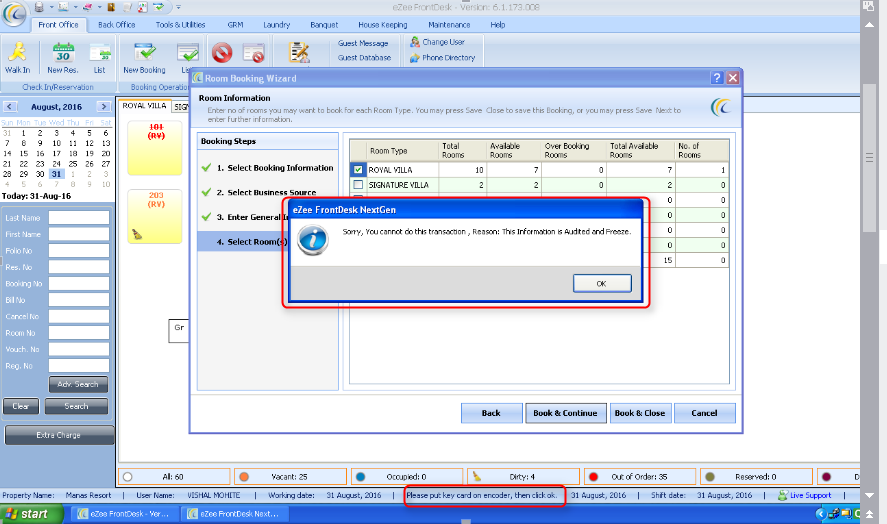Image resolution: width=887 pixels, height=524 pixels.
Task: Click step 2 Select Business Source
Action: point(266,192)
